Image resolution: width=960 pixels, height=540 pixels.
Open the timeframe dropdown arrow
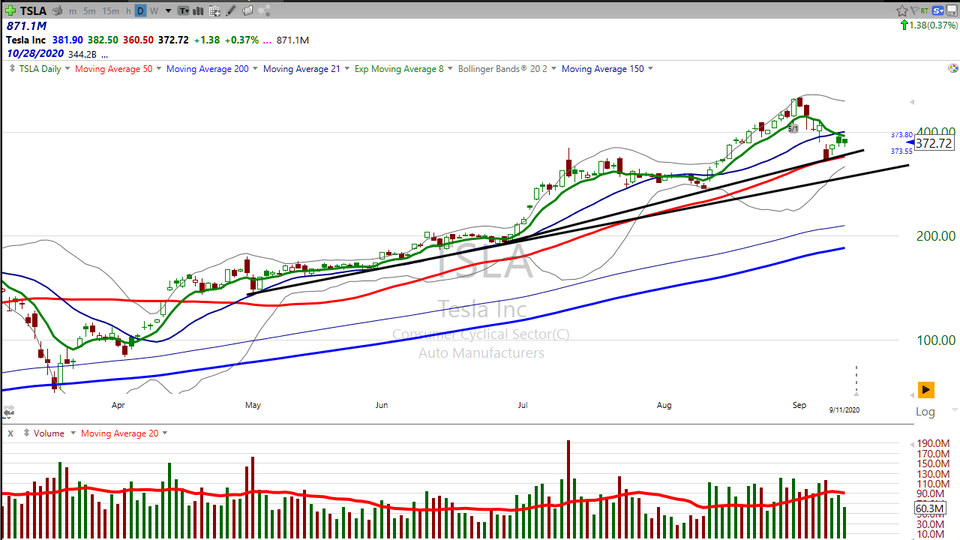point(168,11)
